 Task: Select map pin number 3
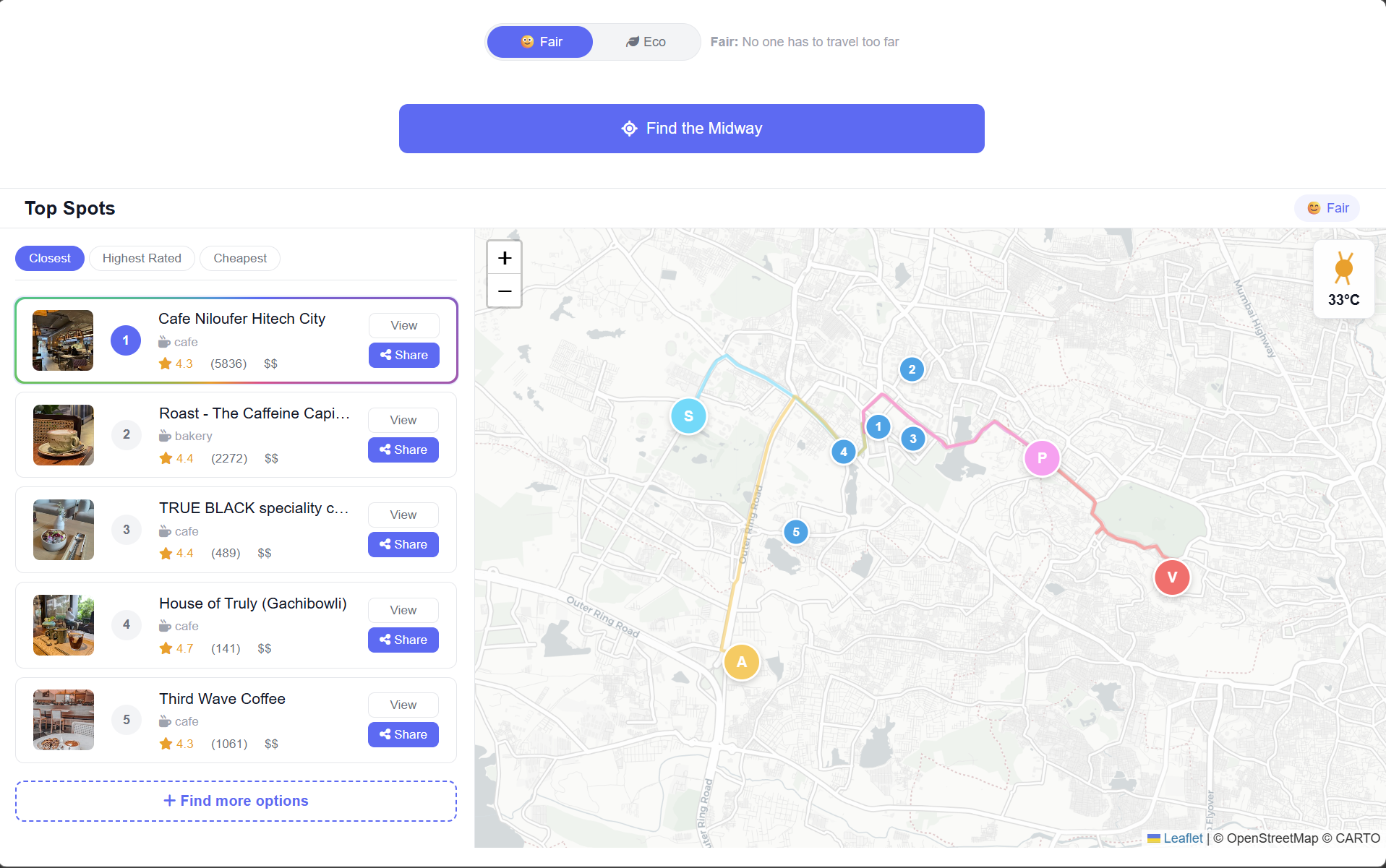913,439
